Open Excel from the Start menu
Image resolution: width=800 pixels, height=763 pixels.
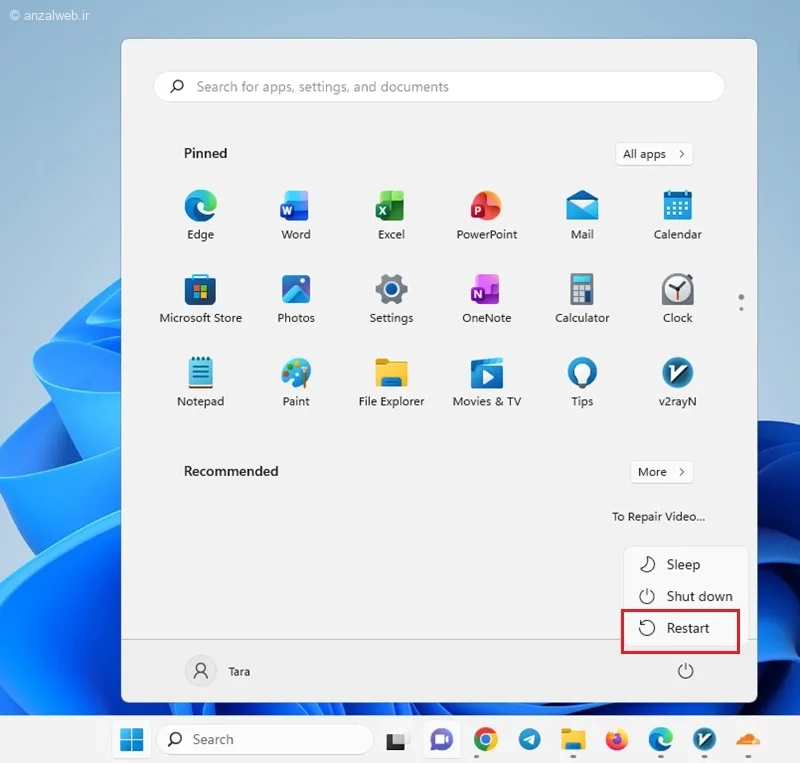tap(391, 215)
